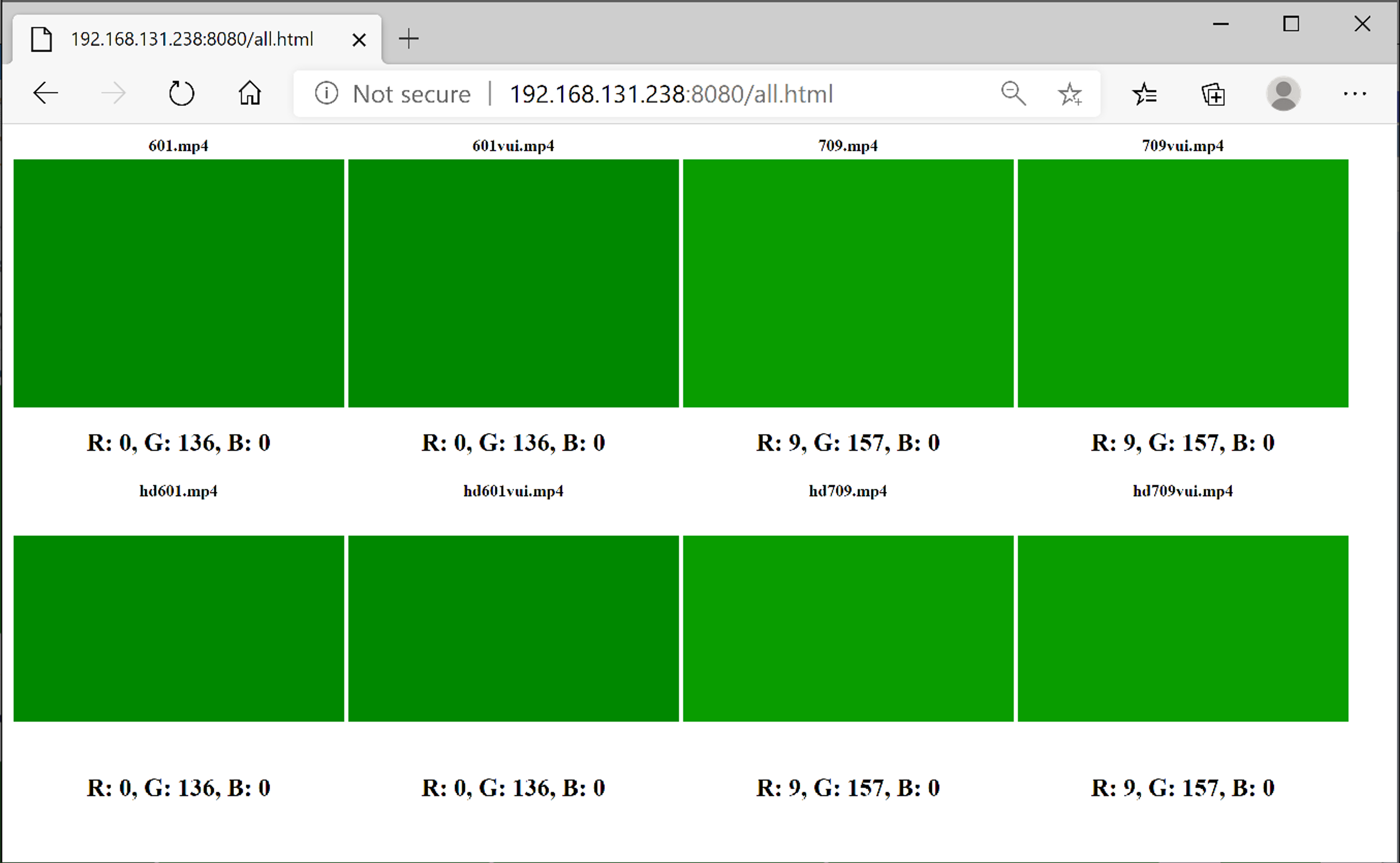Screen dimensions: 1400x863
Task: Close the all.html tab
Action: tap(359, 40)
